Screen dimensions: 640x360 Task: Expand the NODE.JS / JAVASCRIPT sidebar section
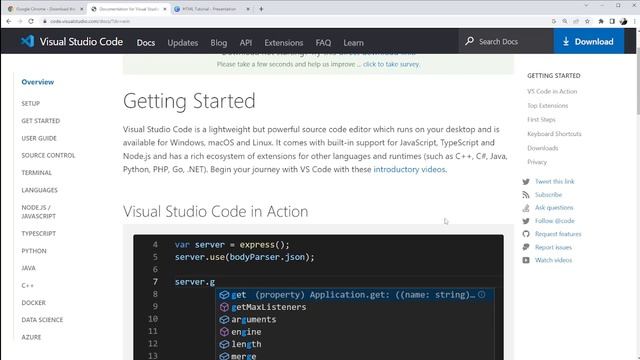38,212
